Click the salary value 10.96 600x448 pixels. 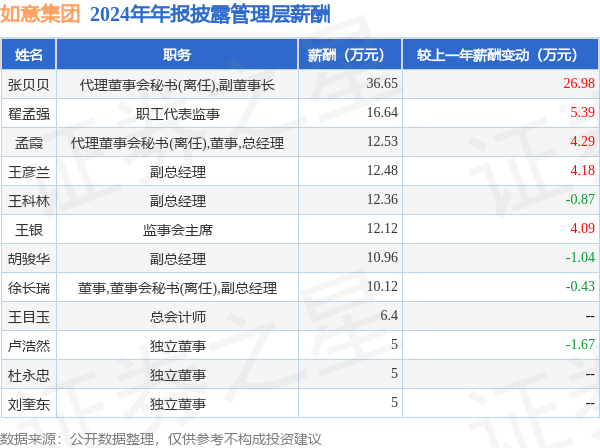382,257
